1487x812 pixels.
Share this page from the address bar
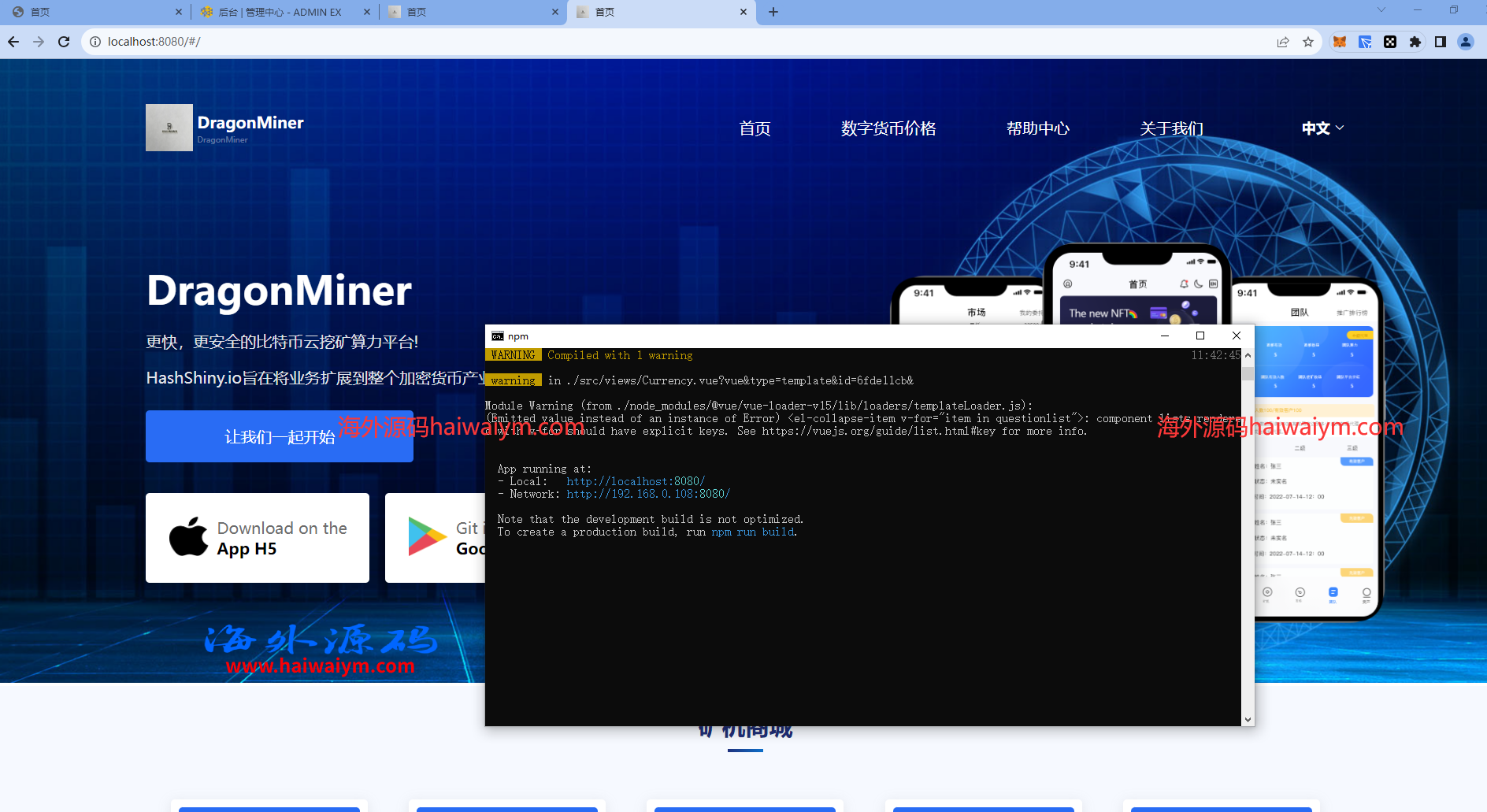tap(1283, 42)
